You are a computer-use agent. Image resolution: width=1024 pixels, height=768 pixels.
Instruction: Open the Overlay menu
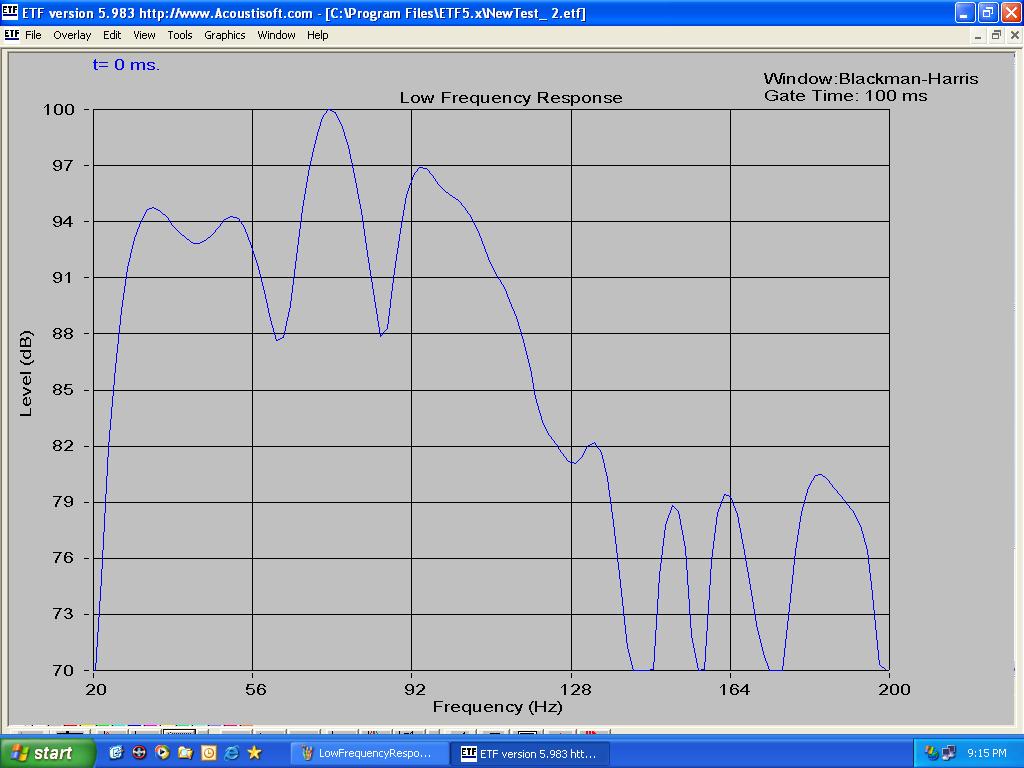pos(72,35)
